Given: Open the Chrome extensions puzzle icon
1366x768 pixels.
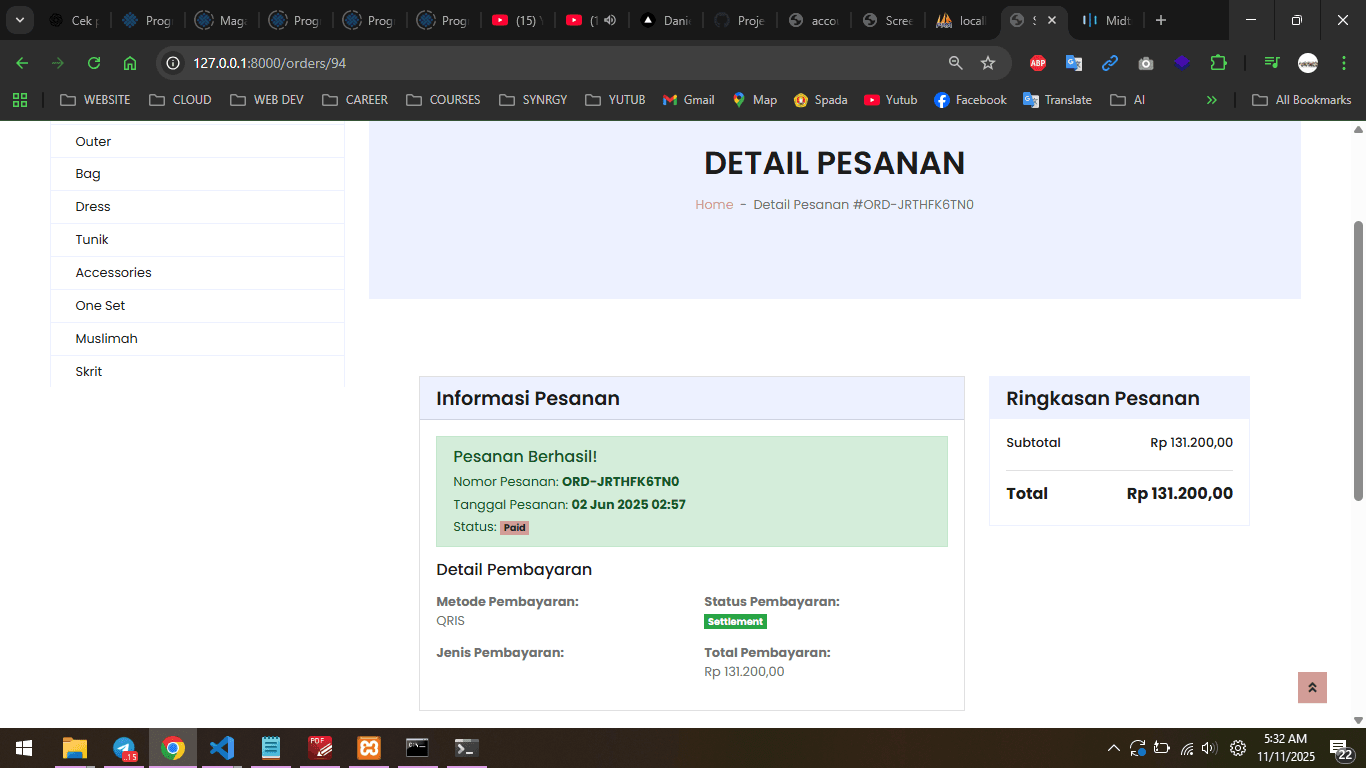Looking at the screenshot, I should pos(1218,62).
